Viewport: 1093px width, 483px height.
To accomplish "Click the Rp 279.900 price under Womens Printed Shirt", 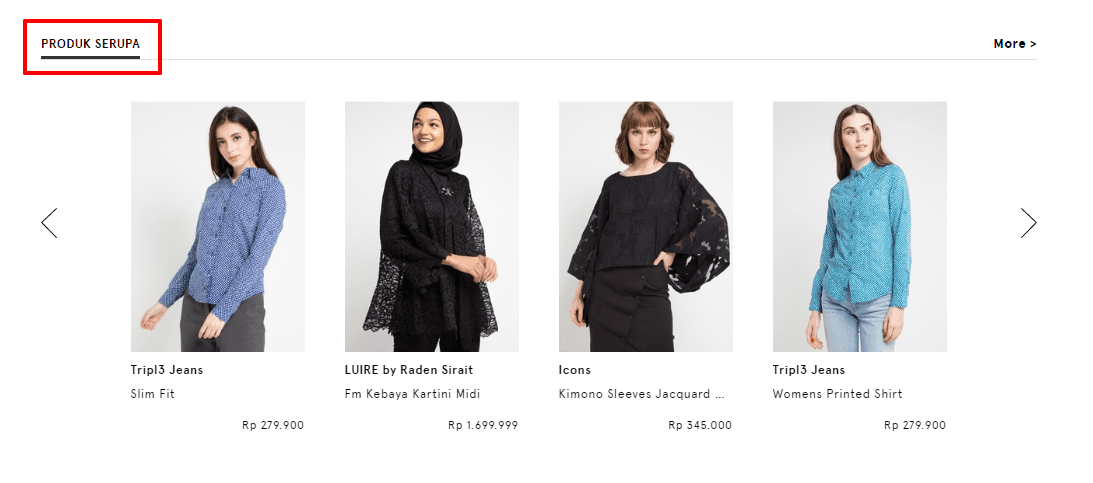I will [915, 425].
